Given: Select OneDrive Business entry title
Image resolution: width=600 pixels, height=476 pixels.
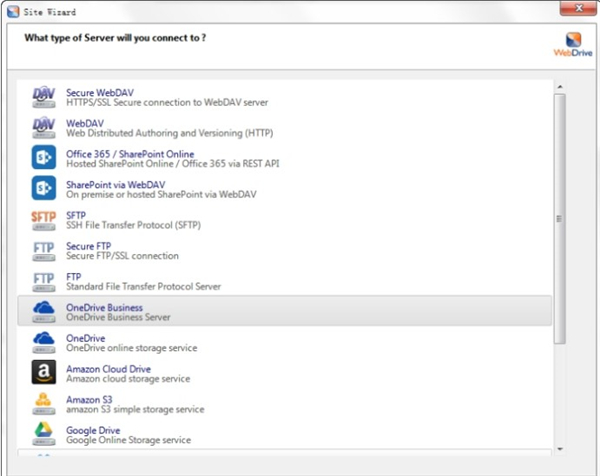Looking at the screenshot, I should click(104, 307).
